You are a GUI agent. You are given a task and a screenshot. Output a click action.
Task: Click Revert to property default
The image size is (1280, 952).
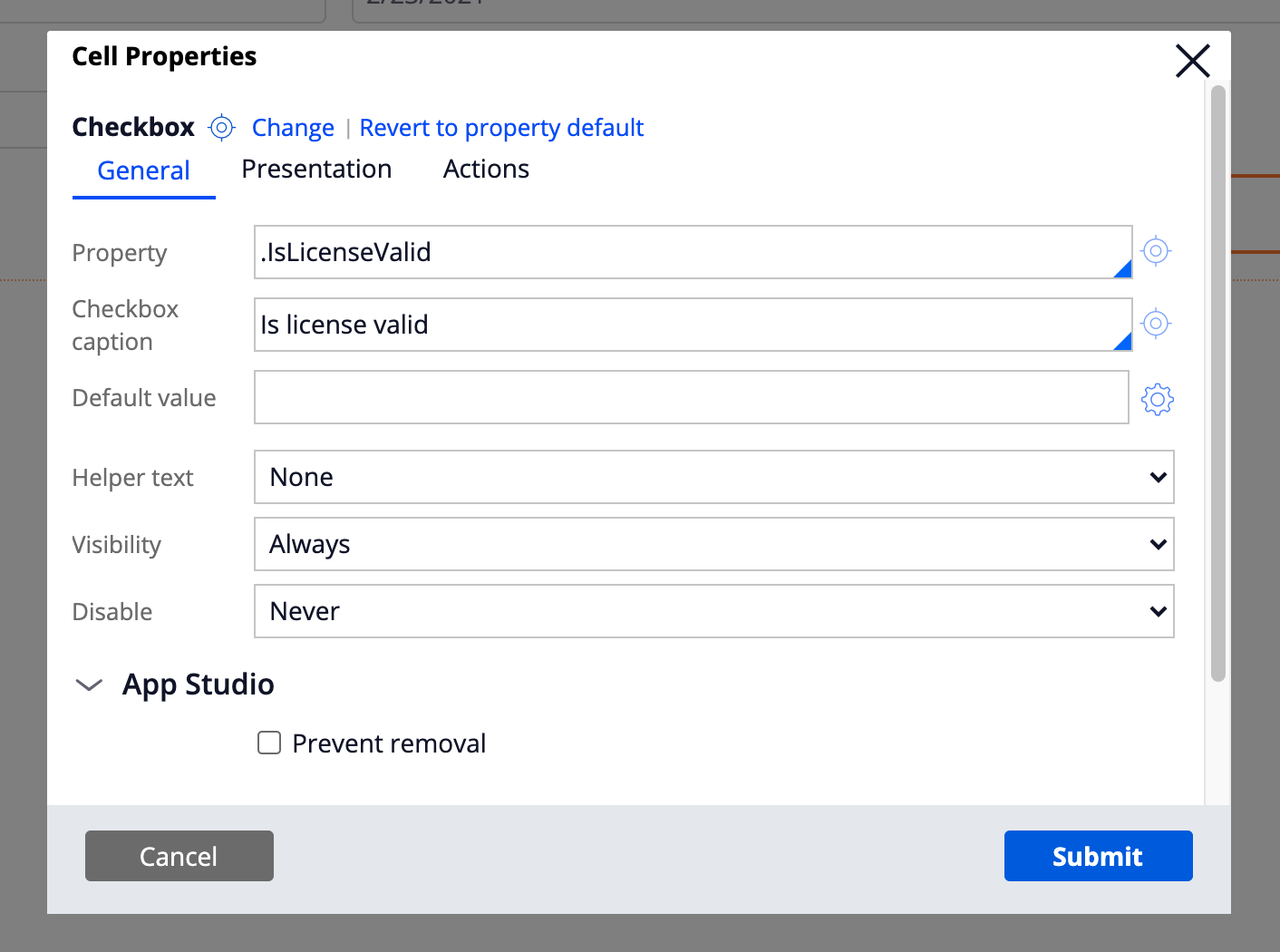[501, 127]
